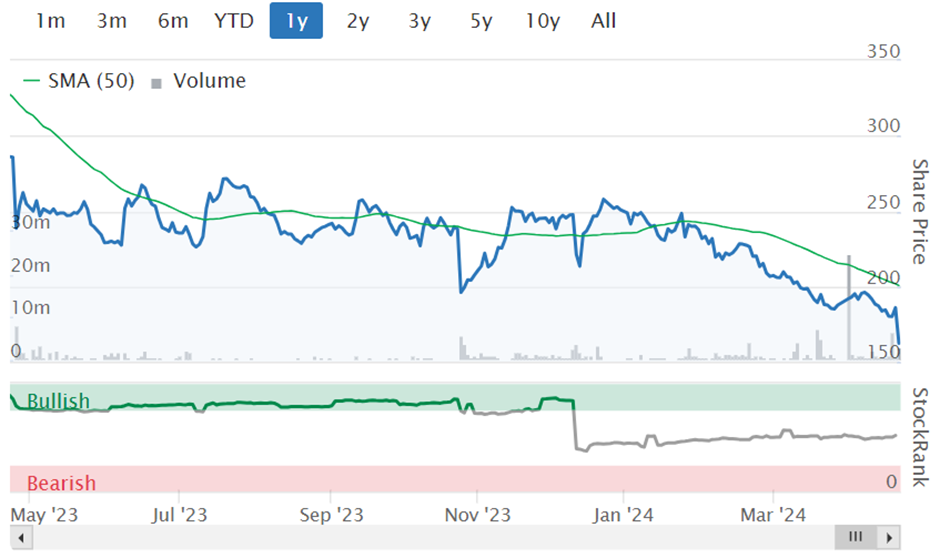
Task: Switch chart to 2y range
Action: (x=358, y=21)
